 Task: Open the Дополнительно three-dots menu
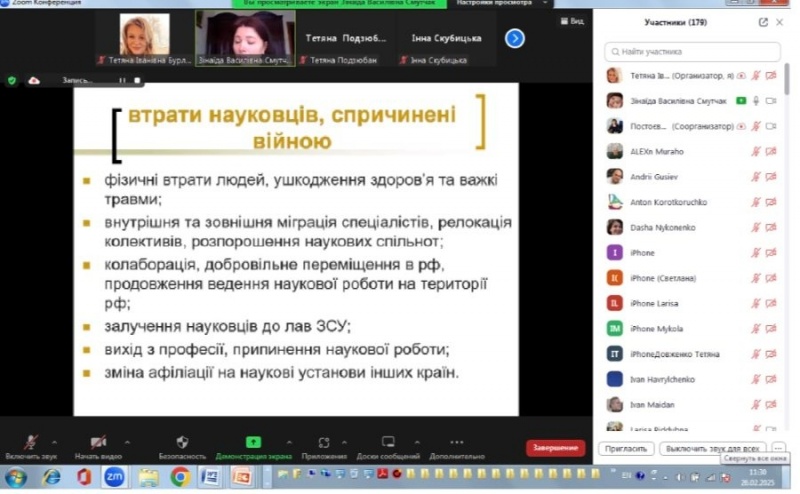click(457, 442)
